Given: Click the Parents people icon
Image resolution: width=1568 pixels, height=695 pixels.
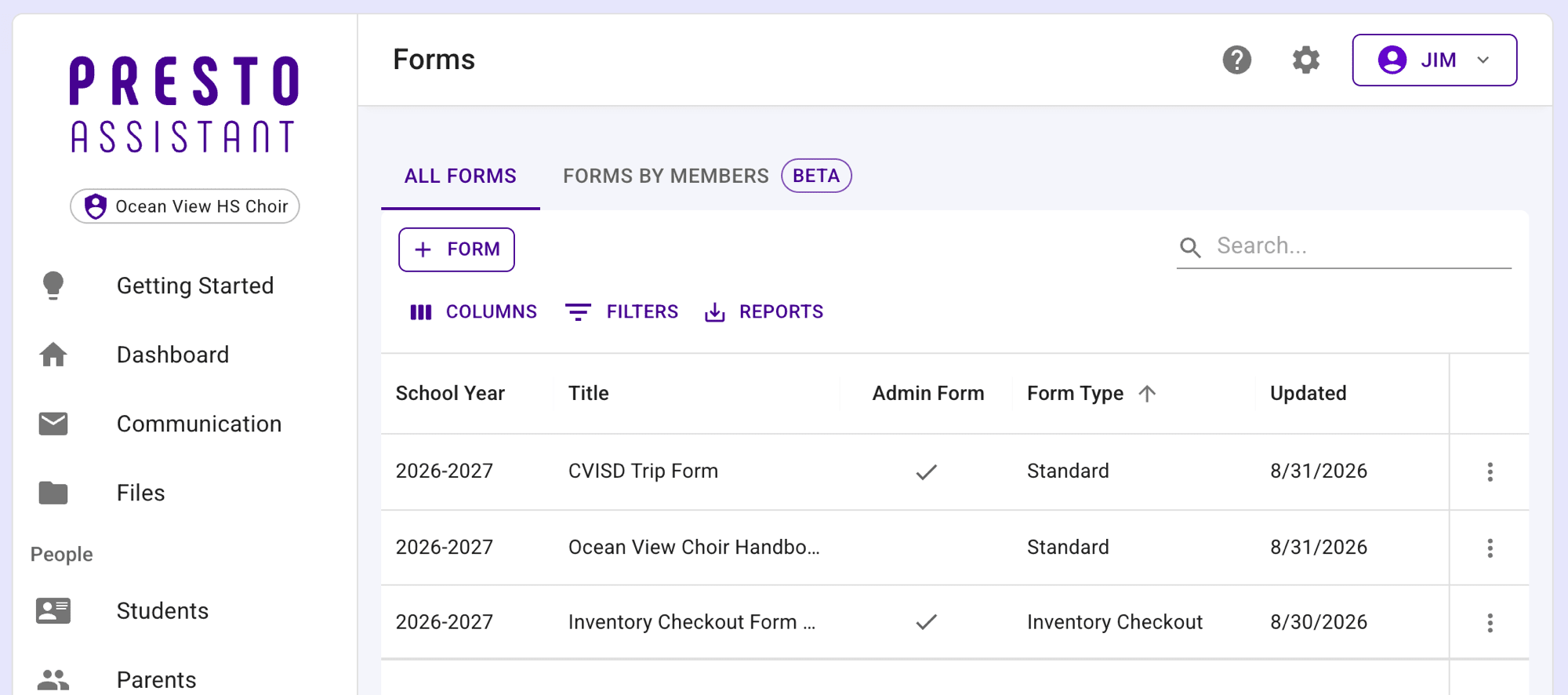Looking at the screenshot, I should tap(53, 679).
